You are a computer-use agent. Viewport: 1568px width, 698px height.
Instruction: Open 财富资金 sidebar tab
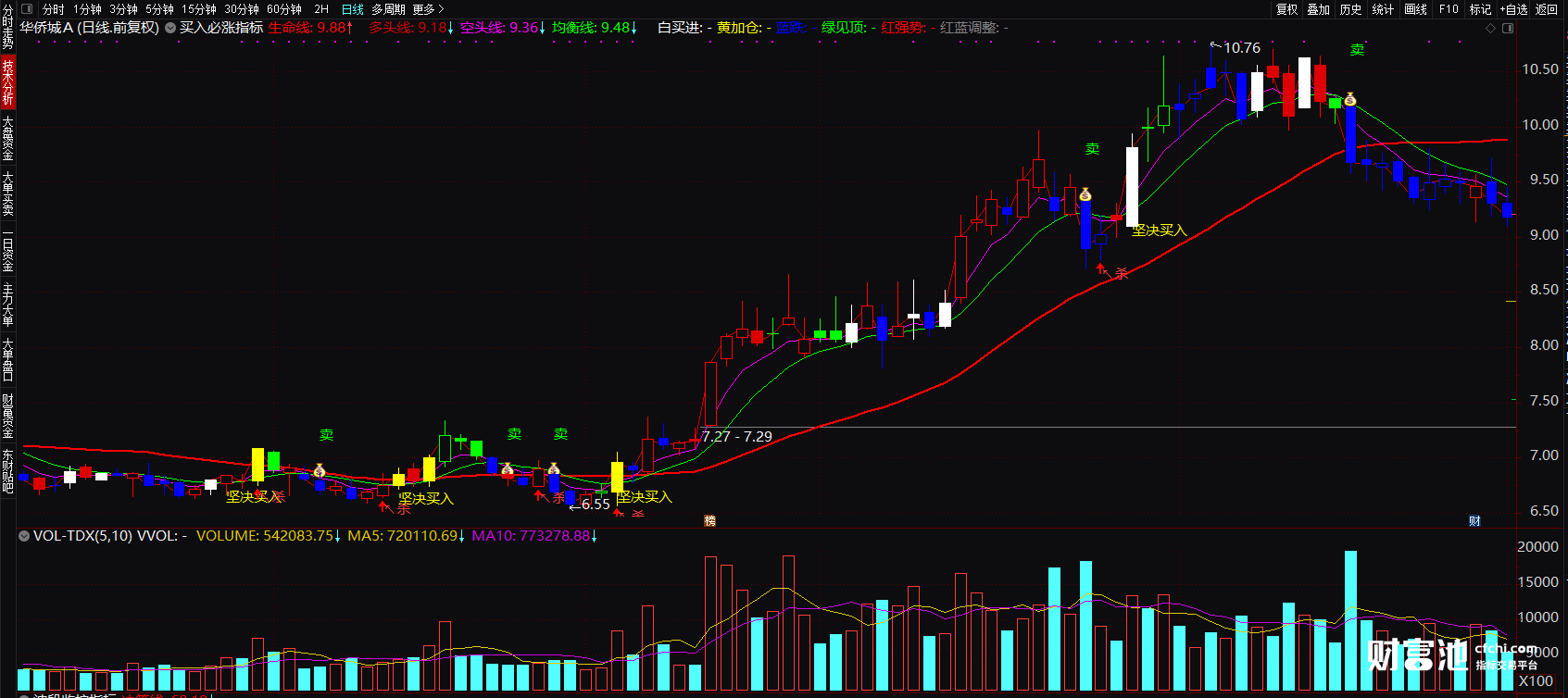point(7,416)
